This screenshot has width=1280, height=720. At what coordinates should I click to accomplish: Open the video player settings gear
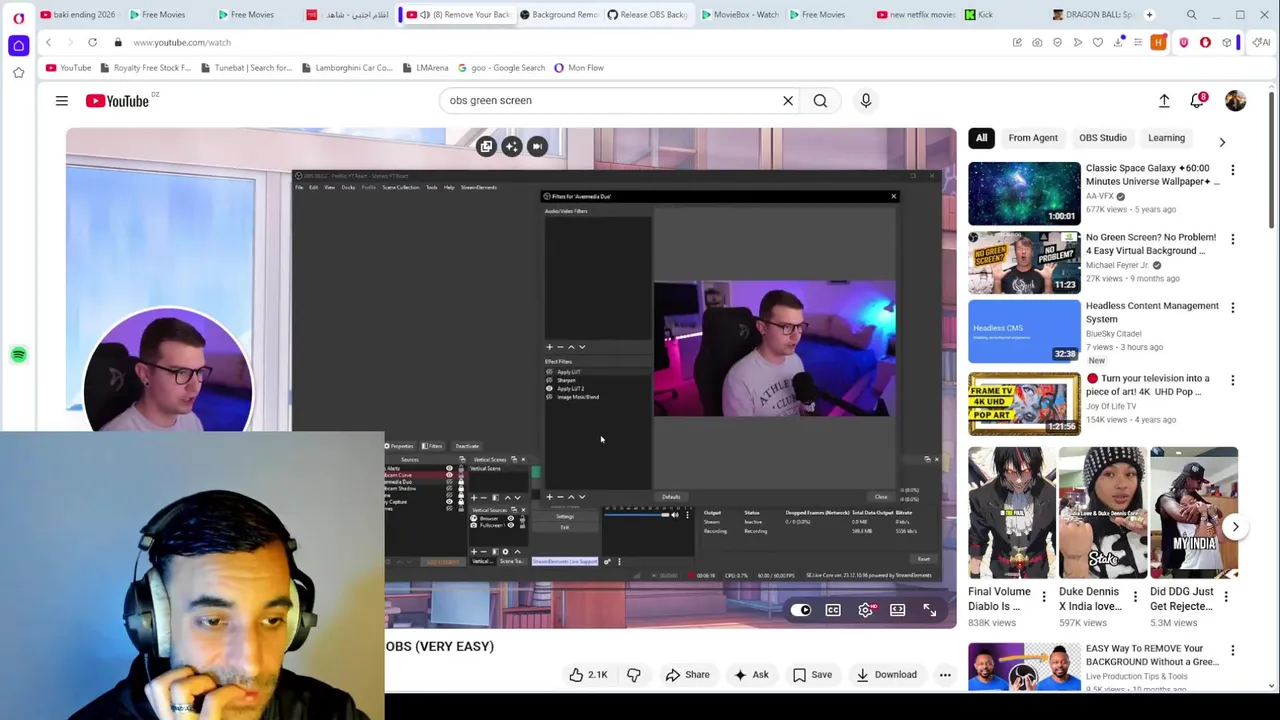[x=866, y=610]
